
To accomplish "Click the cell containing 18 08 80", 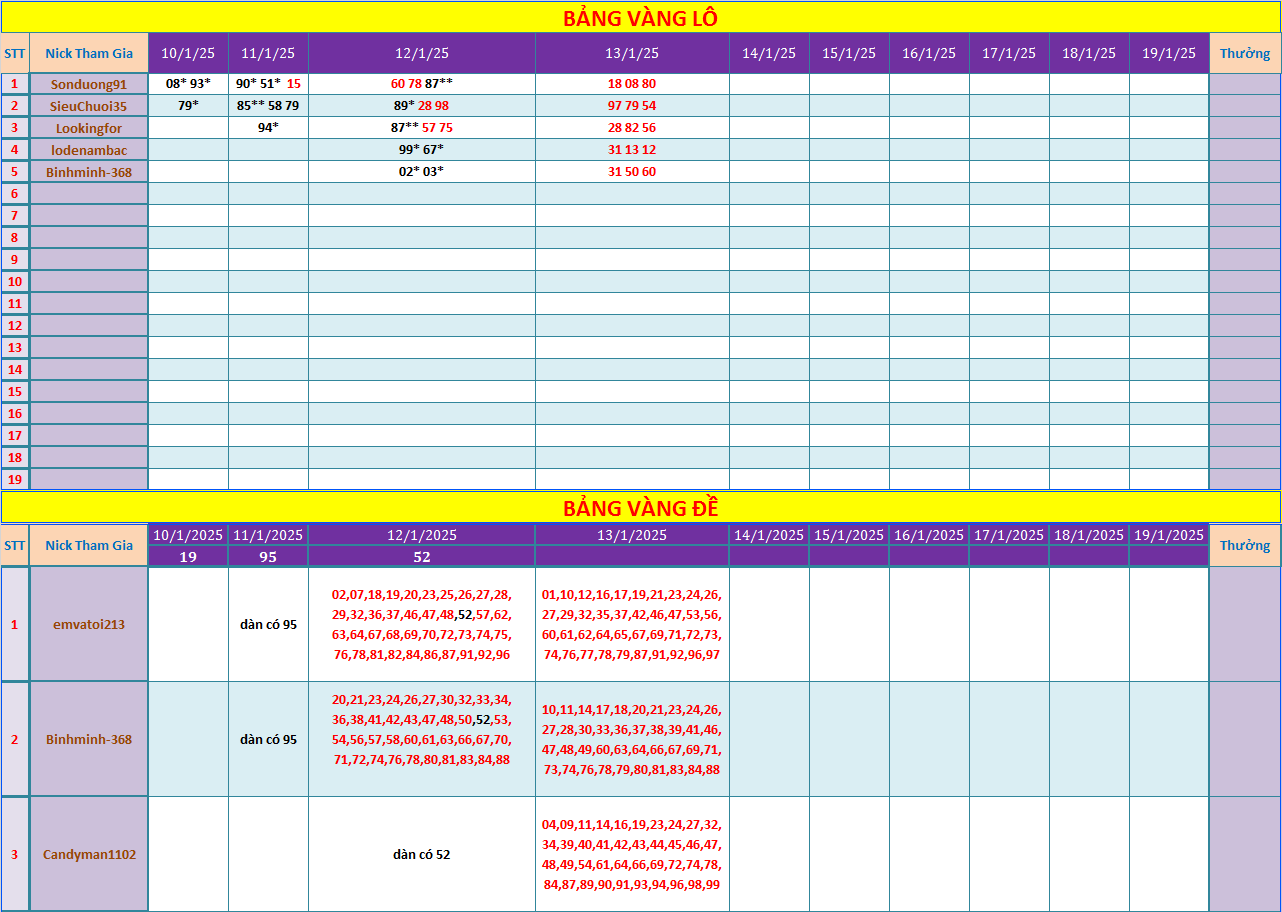I will [x=632, y=84].
